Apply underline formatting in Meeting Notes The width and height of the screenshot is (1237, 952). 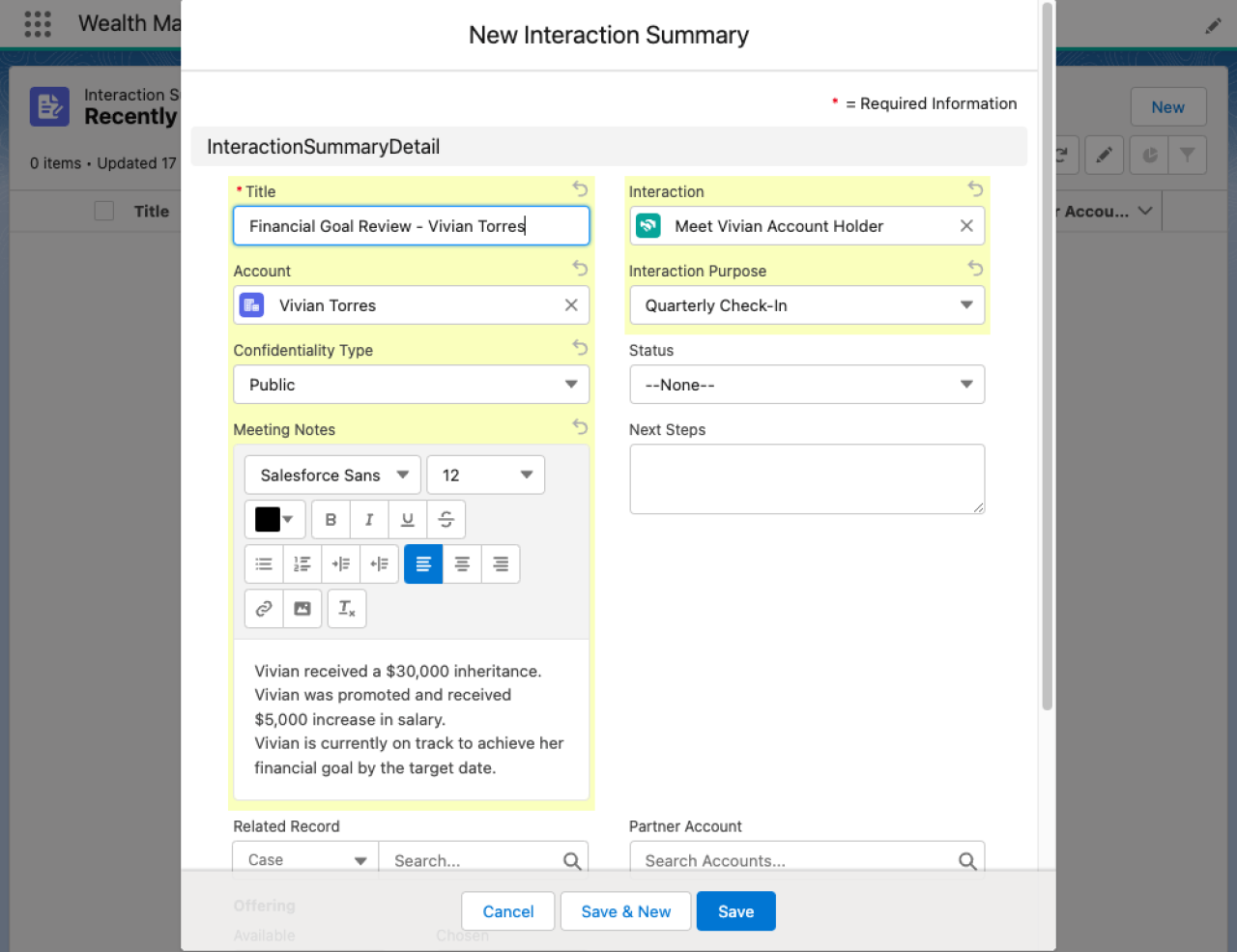coord(408,520)
